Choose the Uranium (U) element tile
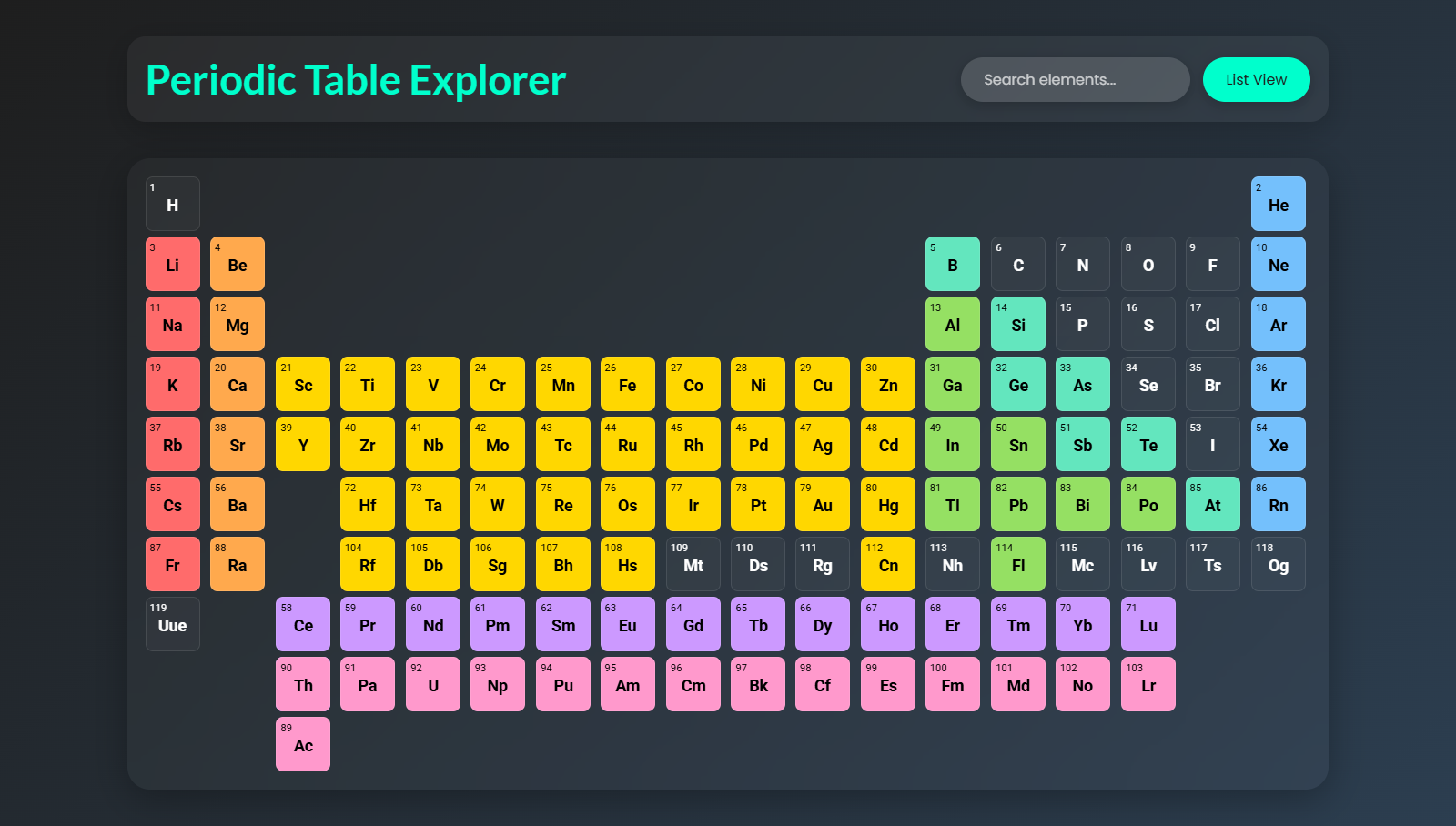 point(433,684)
